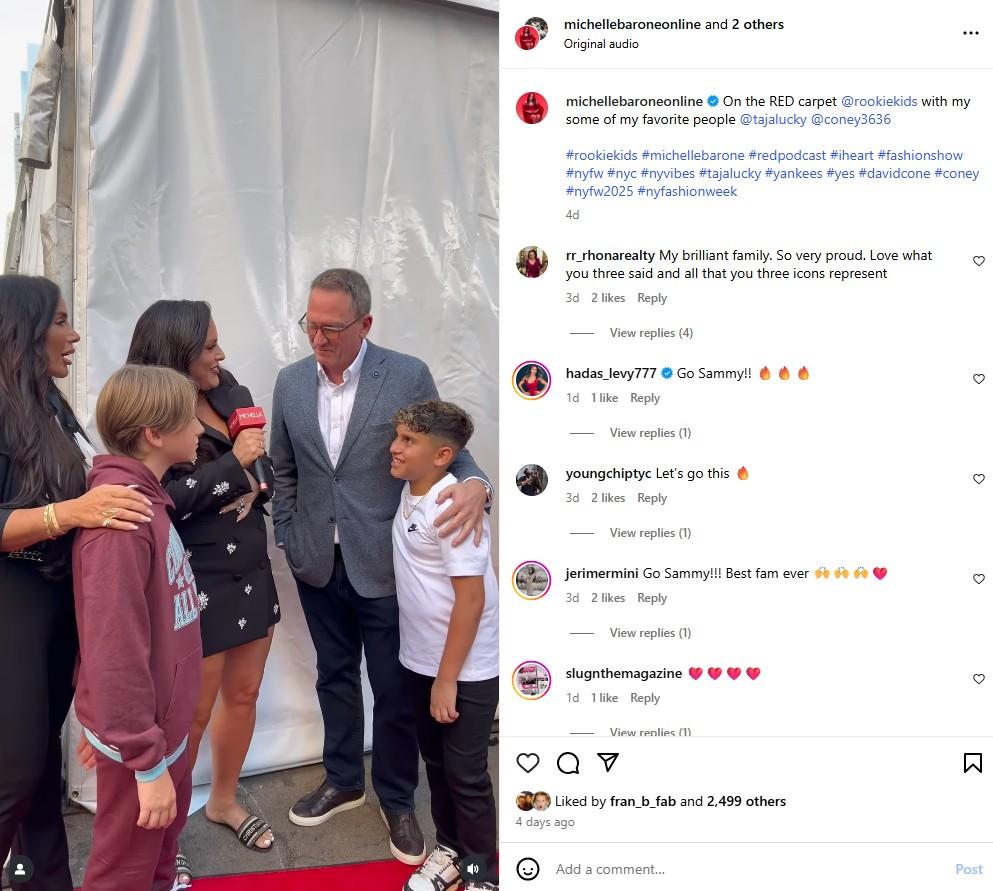The height and width of the screenshot is (891, 993).
Task: Open the three-dot more options menu
Action: [x=970, y=33]
